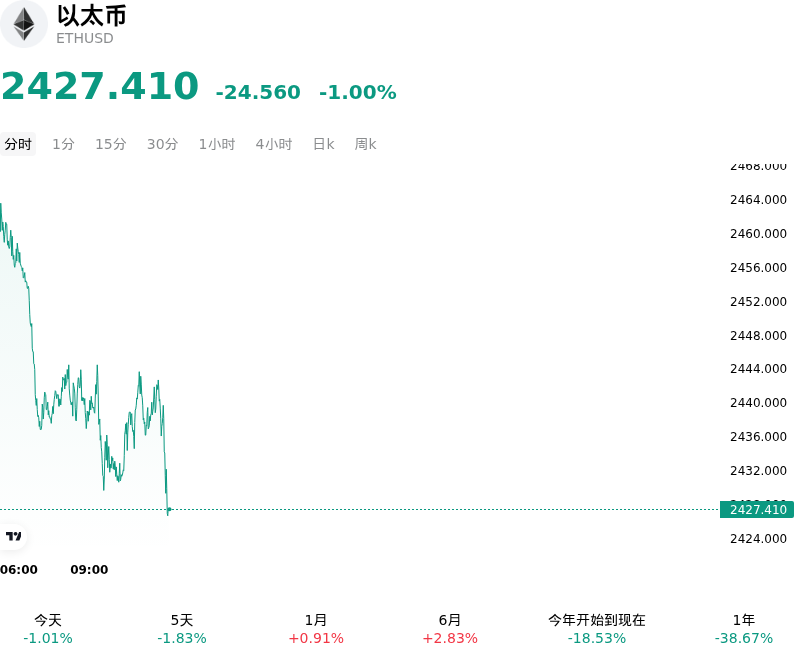800x658 pixels.
Task: Select the 分时 chart interval tab
Action: (x=18, y=144)
